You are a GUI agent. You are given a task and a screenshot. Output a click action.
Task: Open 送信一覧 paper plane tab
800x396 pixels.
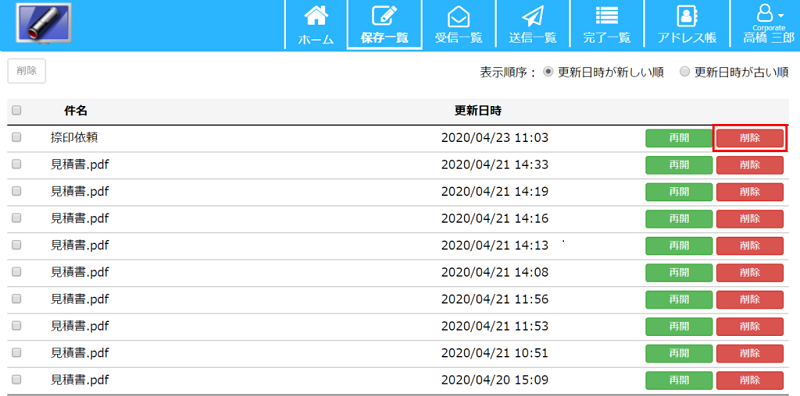(x=532, y=24)
